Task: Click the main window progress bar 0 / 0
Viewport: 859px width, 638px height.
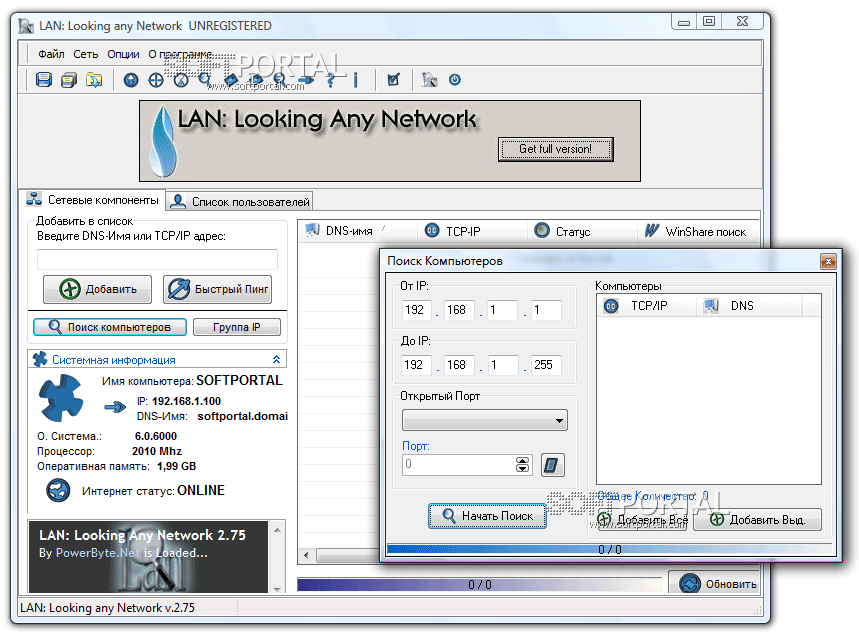Action: (479, 584)
